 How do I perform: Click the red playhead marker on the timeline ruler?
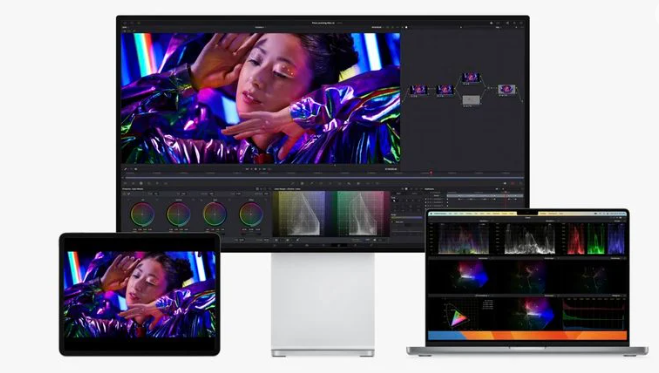[431, 172]
